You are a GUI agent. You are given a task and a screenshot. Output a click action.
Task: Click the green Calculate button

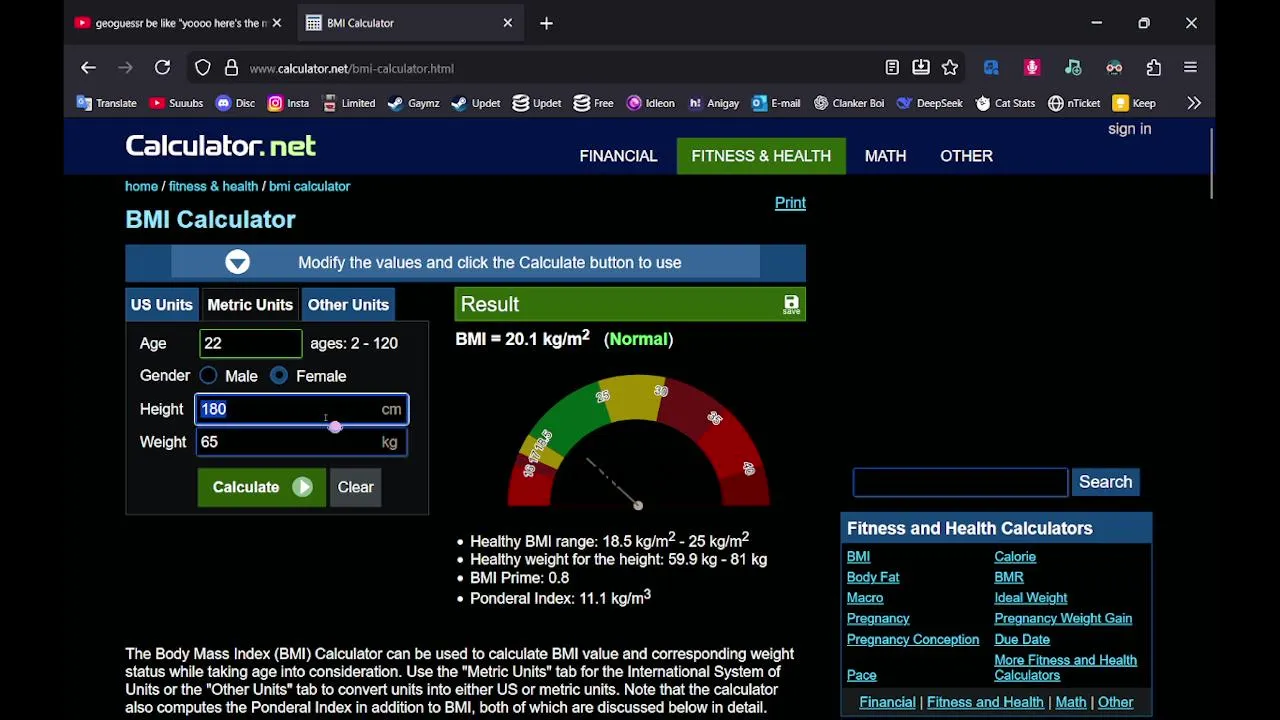click(x=261, y=487)
